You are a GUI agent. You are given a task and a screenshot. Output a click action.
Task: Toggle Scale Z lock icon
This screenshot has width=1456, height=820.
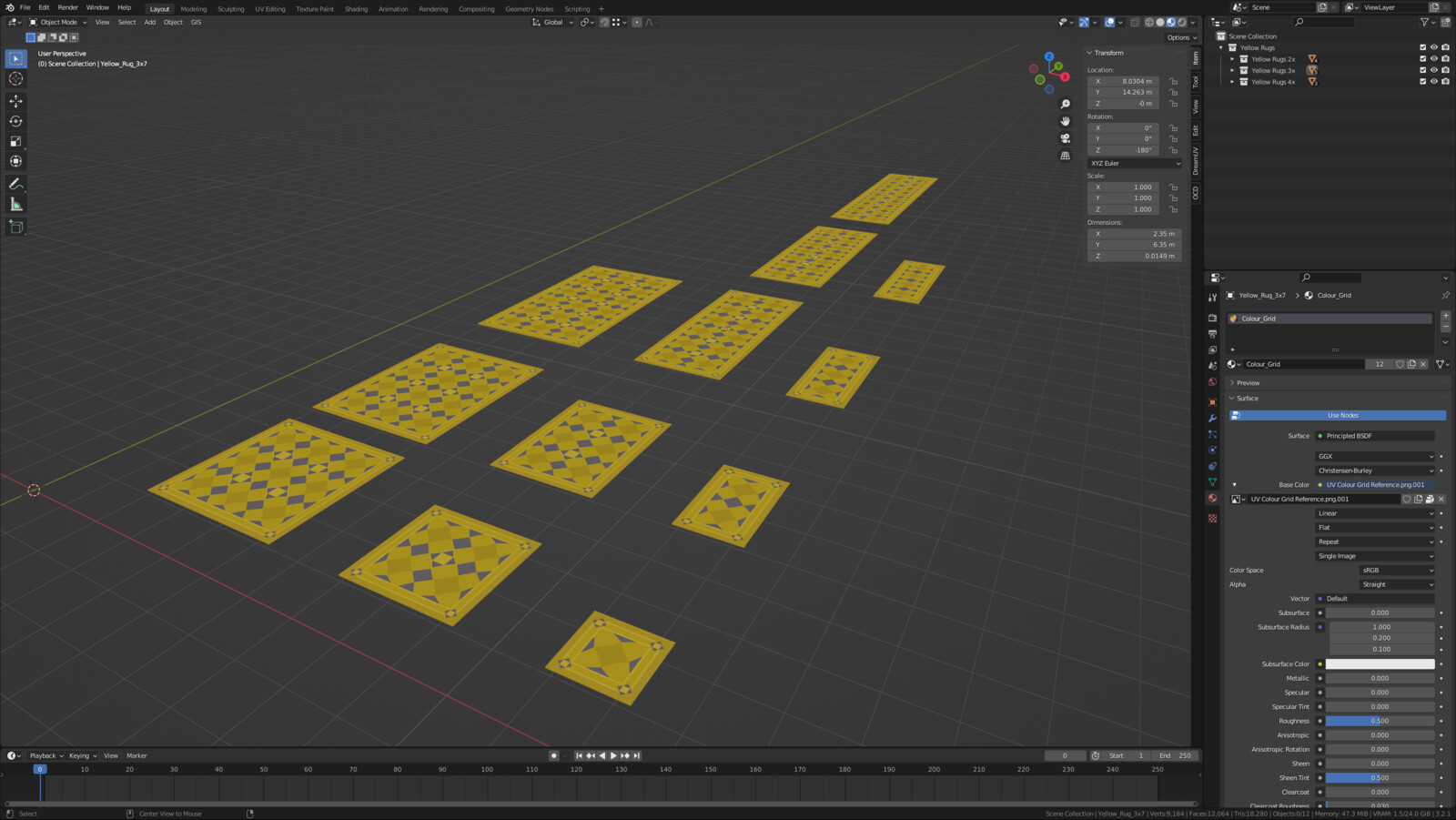click(x=1174, y=209)
